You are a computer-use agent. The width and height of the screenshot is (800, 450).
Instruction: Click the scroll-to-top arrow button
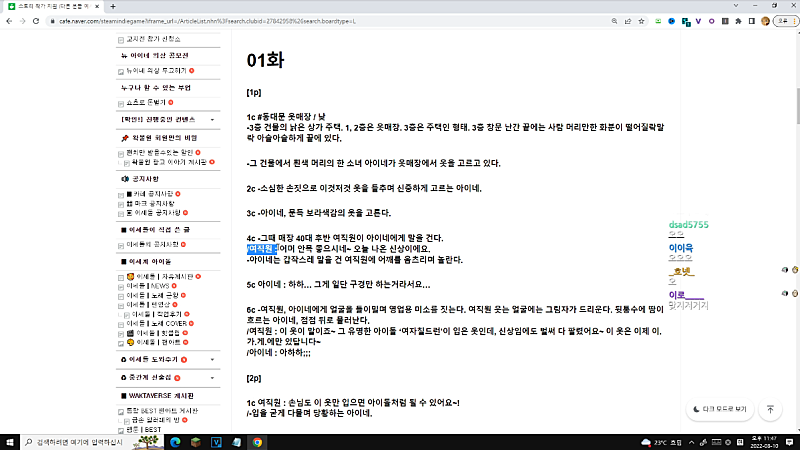(x=770, y=408)
